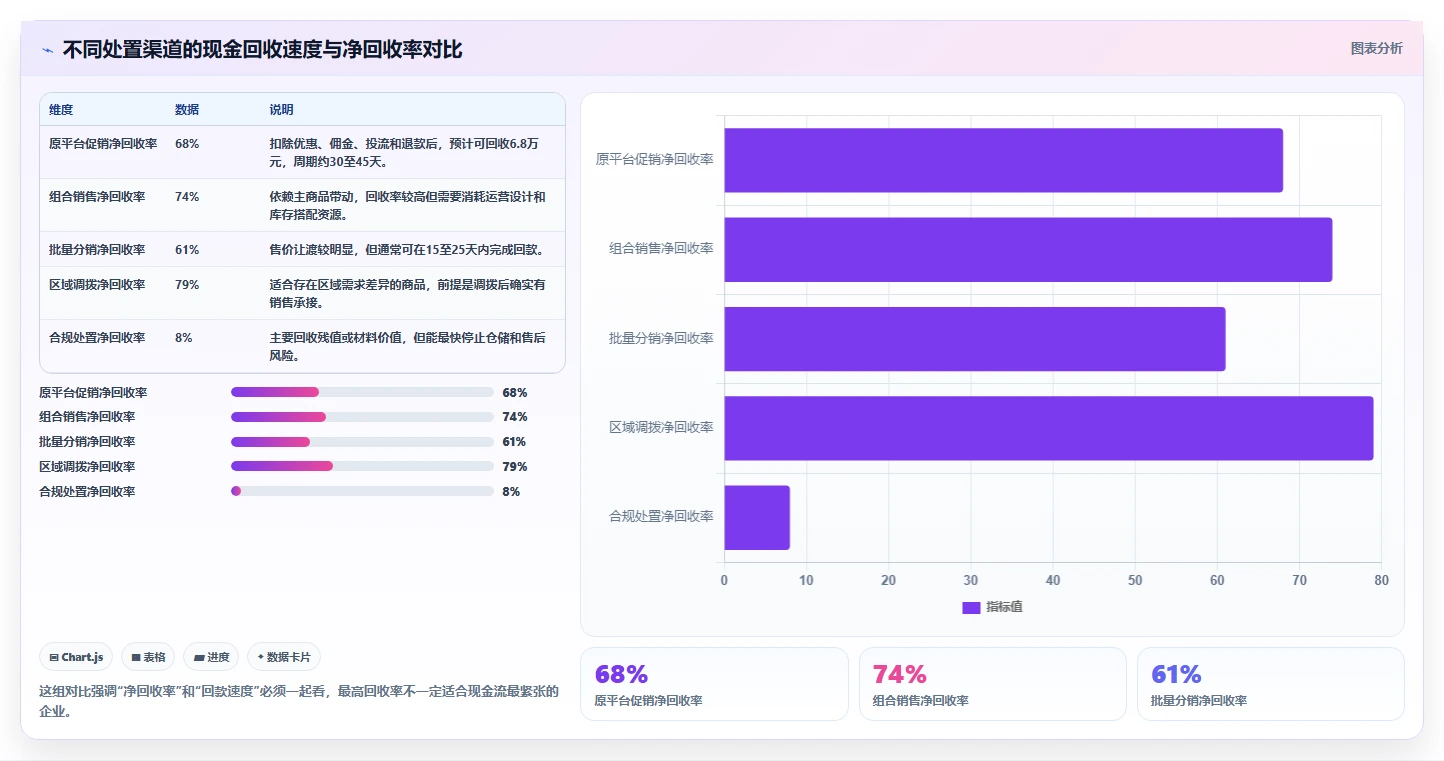This screenshot has height=761, width=1444.
Task: Click the description starting 依赖主商品带动
Action: coord(407,206)
